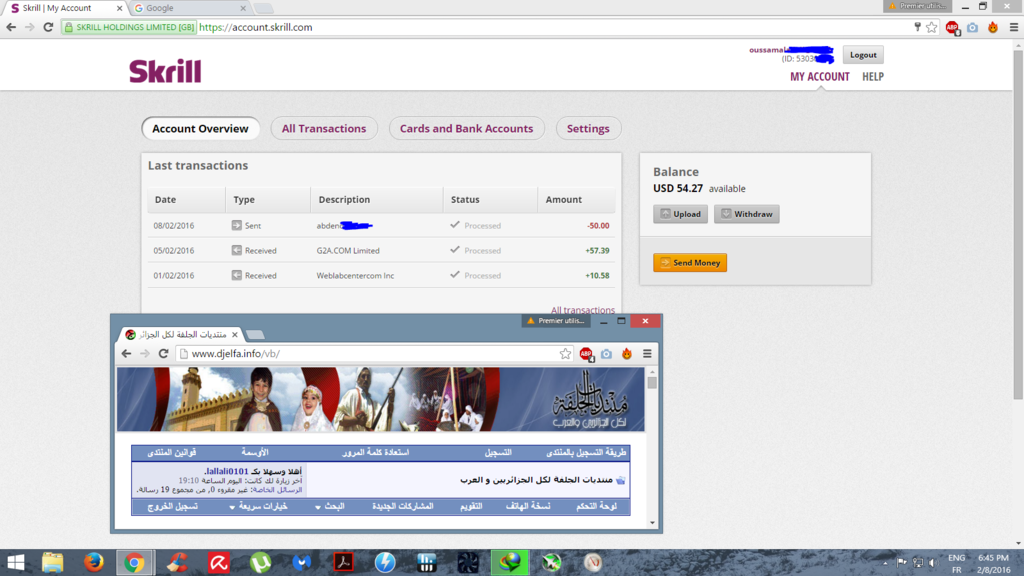Bookmark the djelfa.info page with the star

click(565, 353)
